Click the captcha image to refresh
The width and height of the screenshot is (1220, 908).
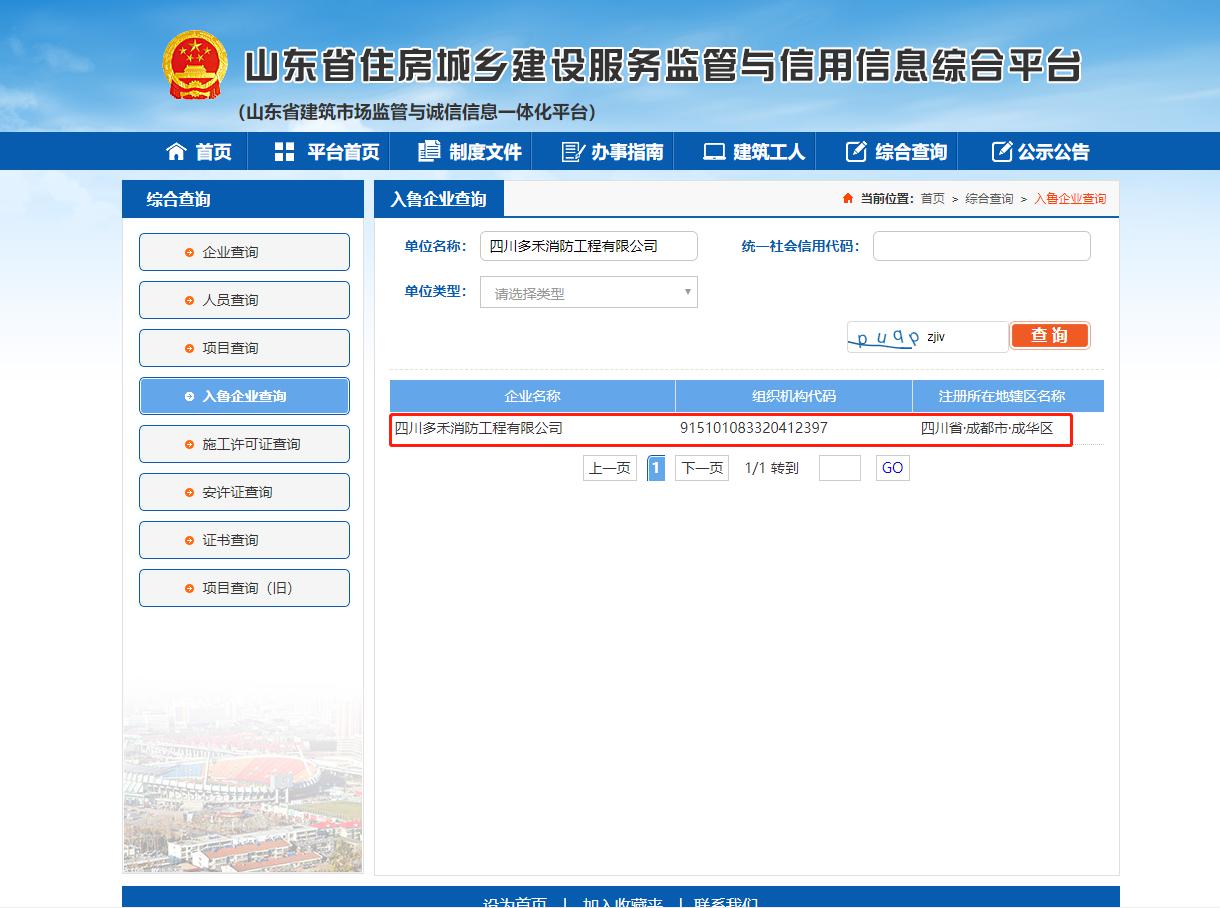coord(885,337)
